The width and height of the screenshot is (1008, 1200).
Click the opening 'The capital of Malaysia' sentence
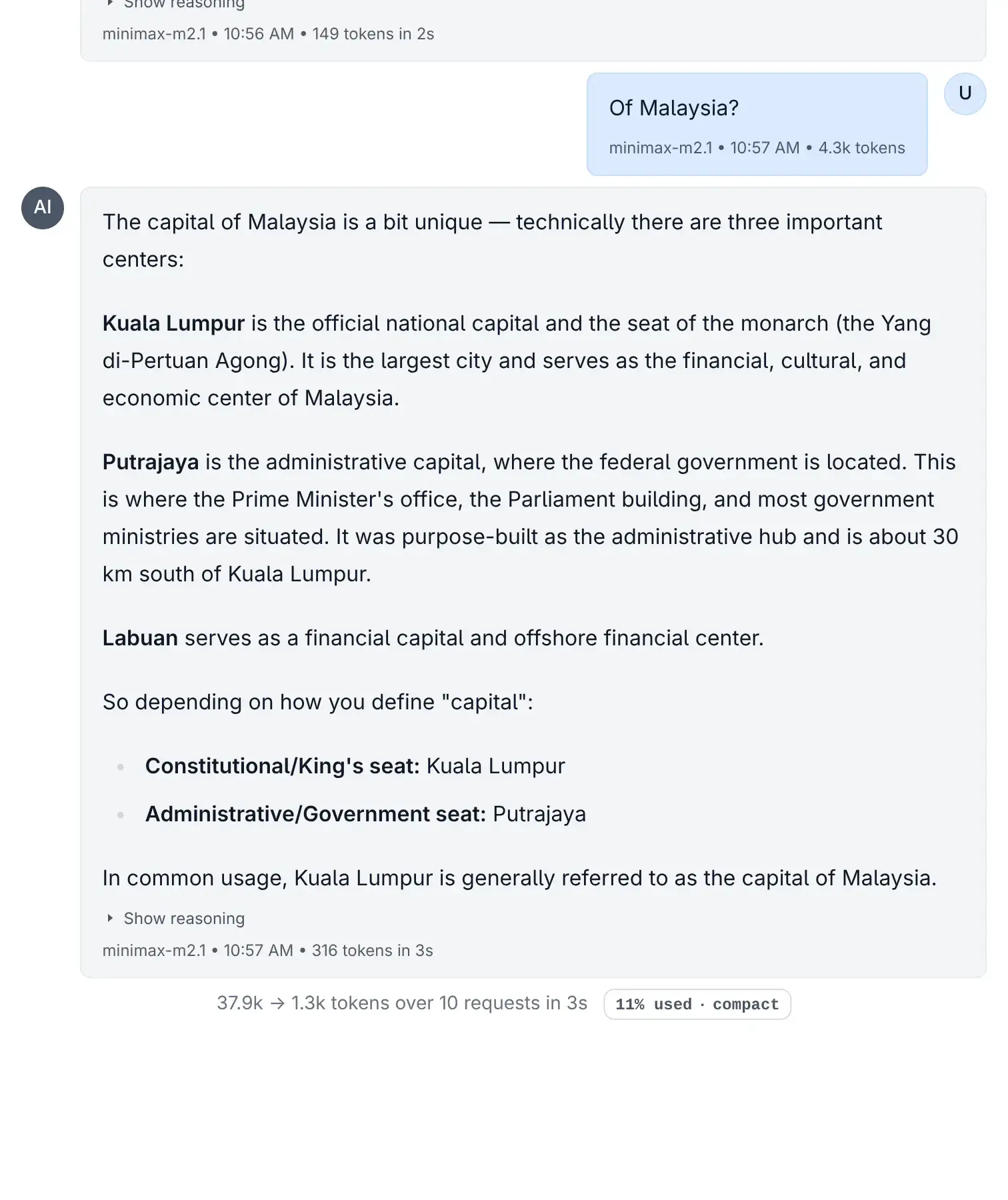[x=492, y=222]
